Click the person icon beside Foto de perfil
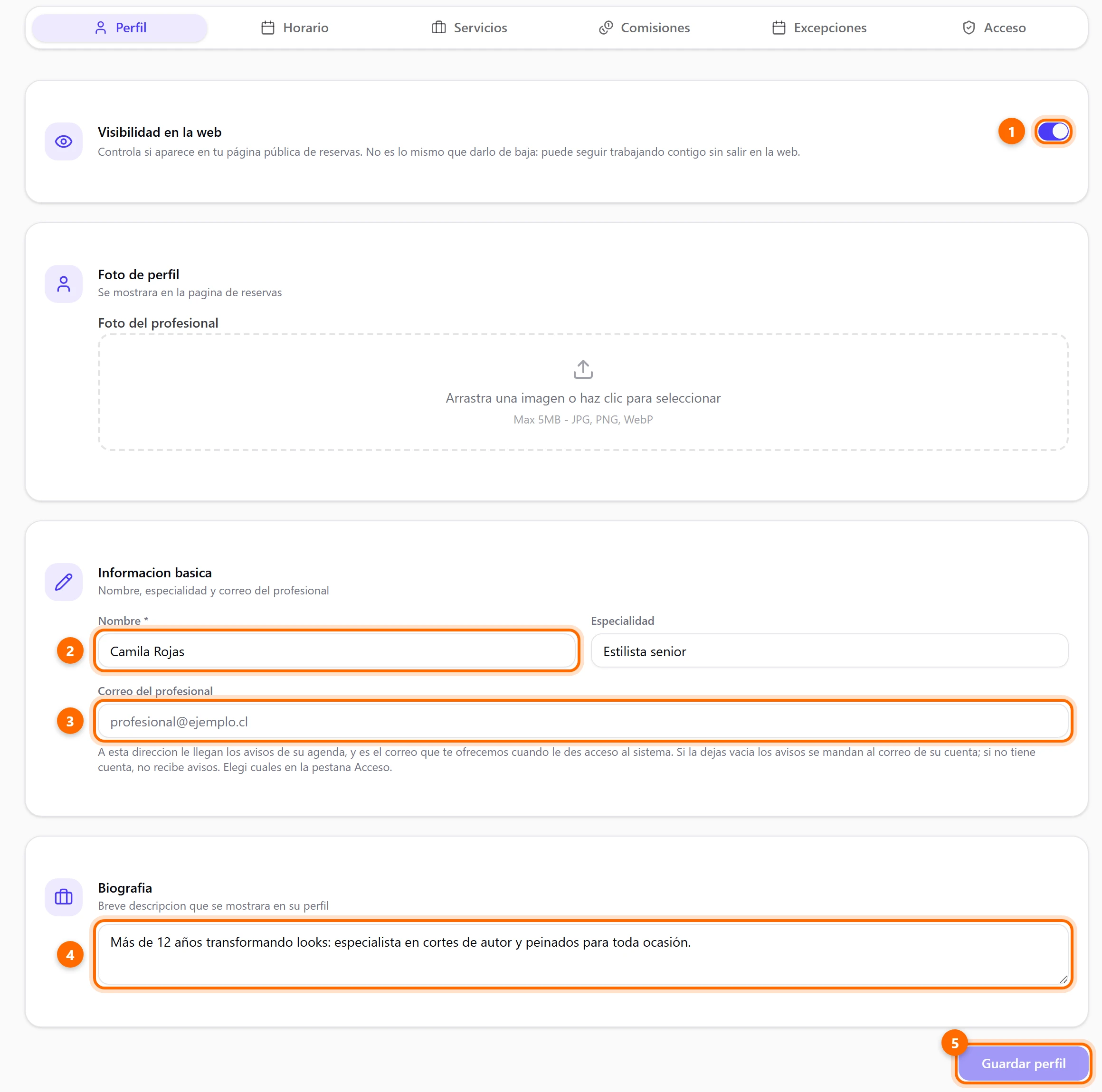 pos(64,284)
